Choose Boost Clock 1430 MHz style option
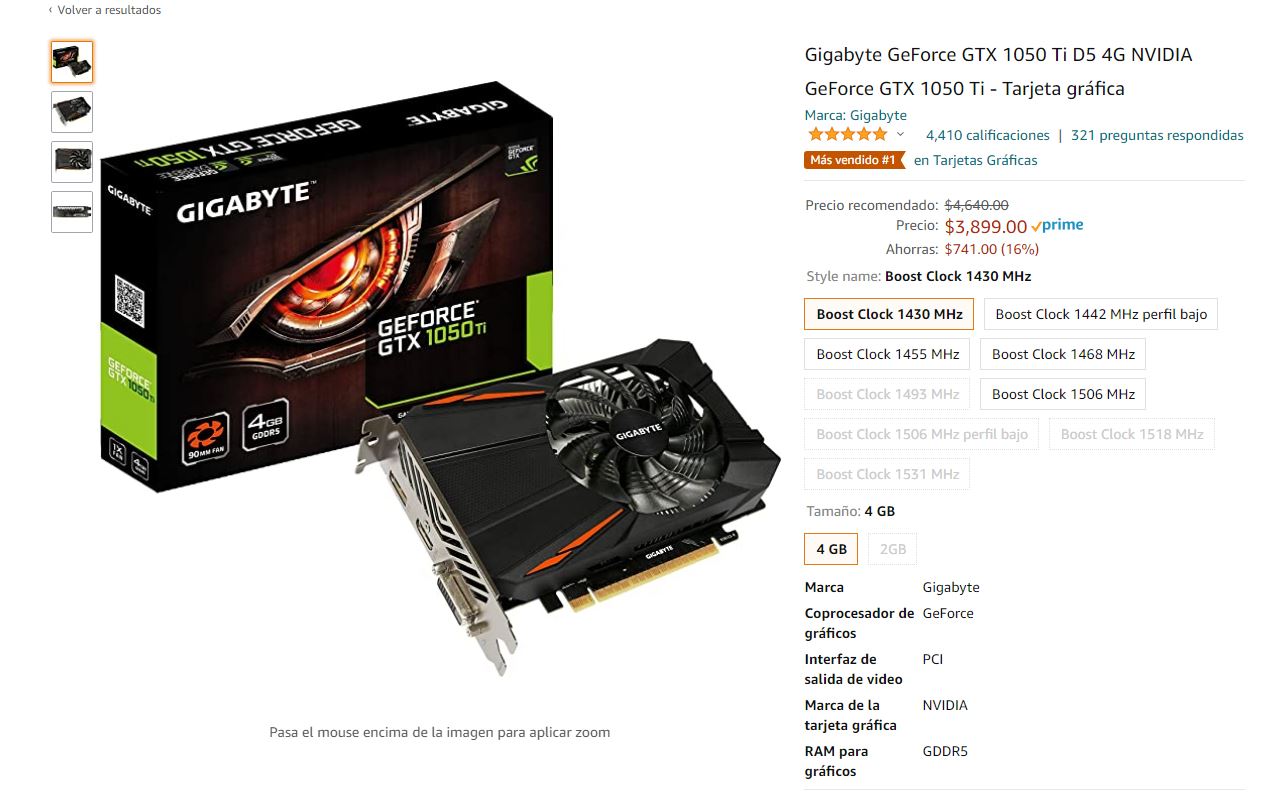 pyautogui.click(x=889, y=314)
